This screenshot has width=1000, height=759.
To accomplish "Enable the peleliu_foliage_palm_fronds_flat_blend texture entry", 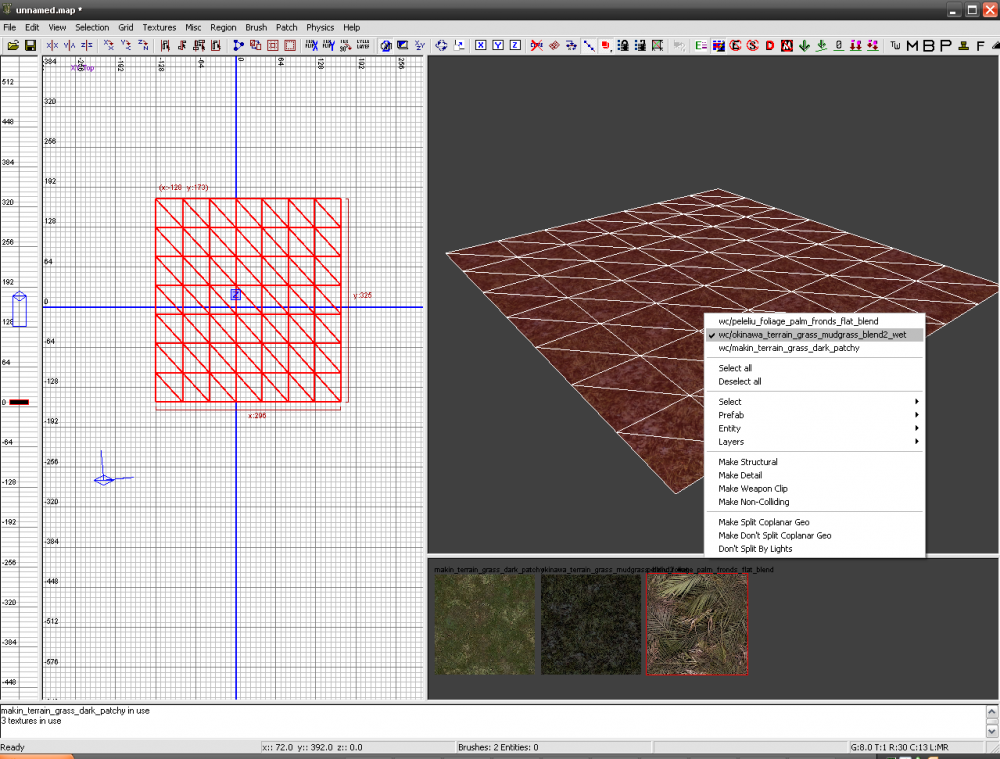I will (798, 321).
